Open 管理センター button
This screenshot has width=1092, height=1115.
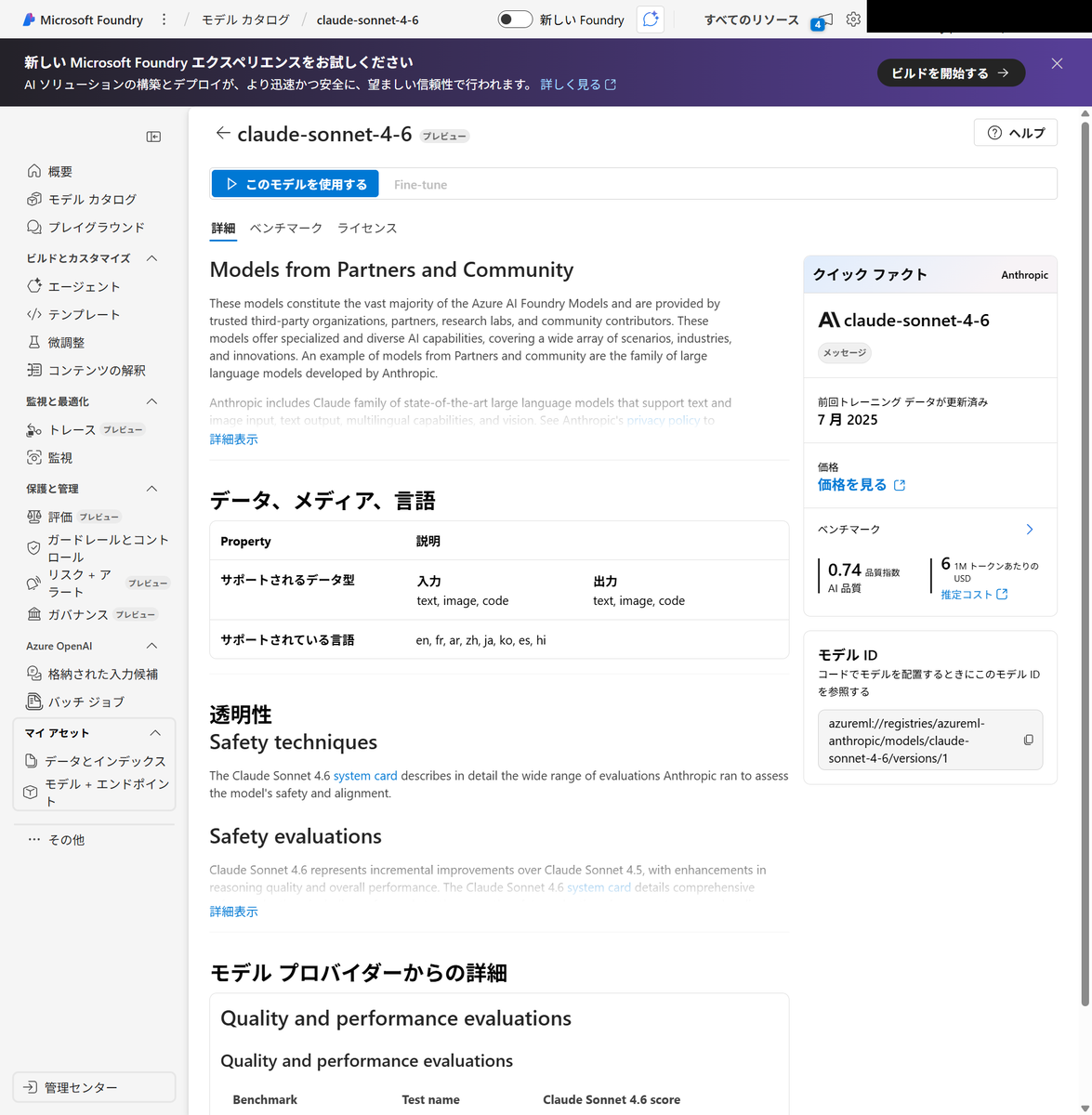tap(94, 1087)
